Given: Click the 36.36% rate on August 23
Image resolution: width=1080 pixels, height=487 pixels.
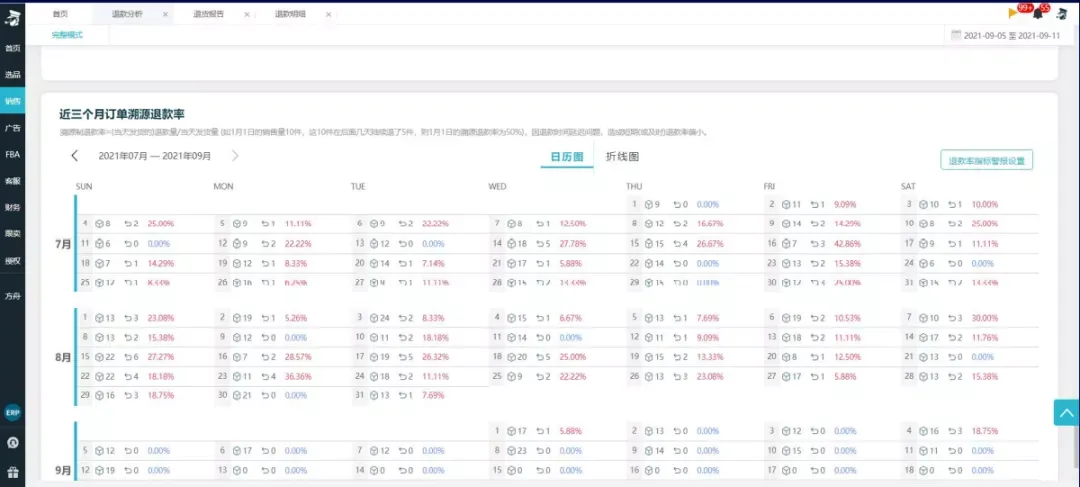Looking at the screenshot, I should [x=299, y=376].
